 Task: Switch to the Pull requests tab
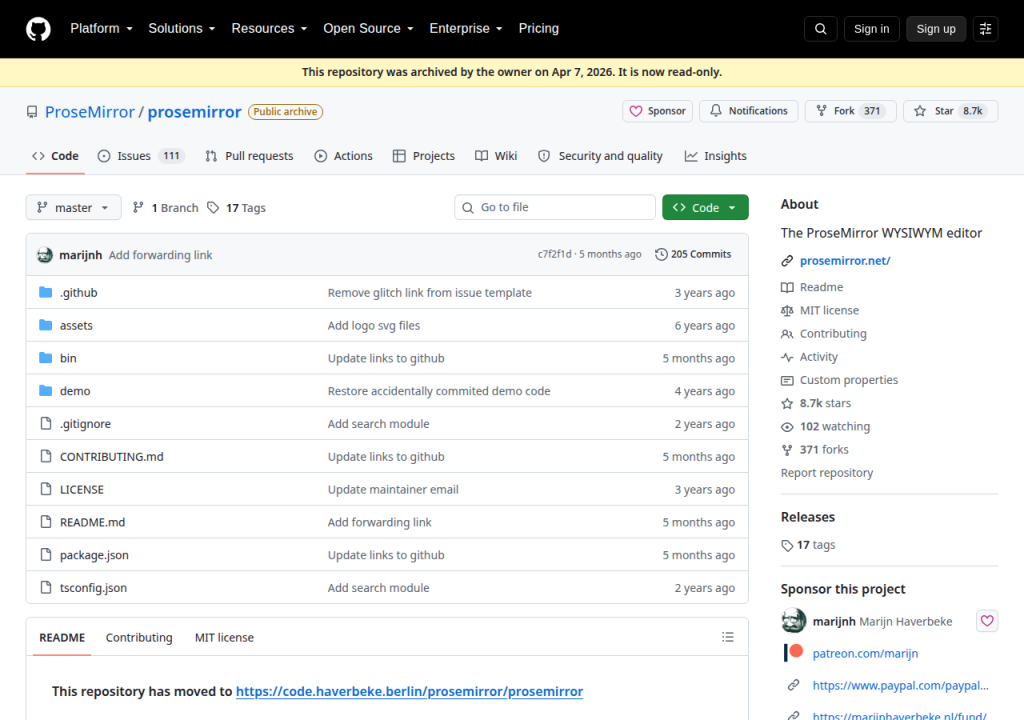click(x=249, y=156)
